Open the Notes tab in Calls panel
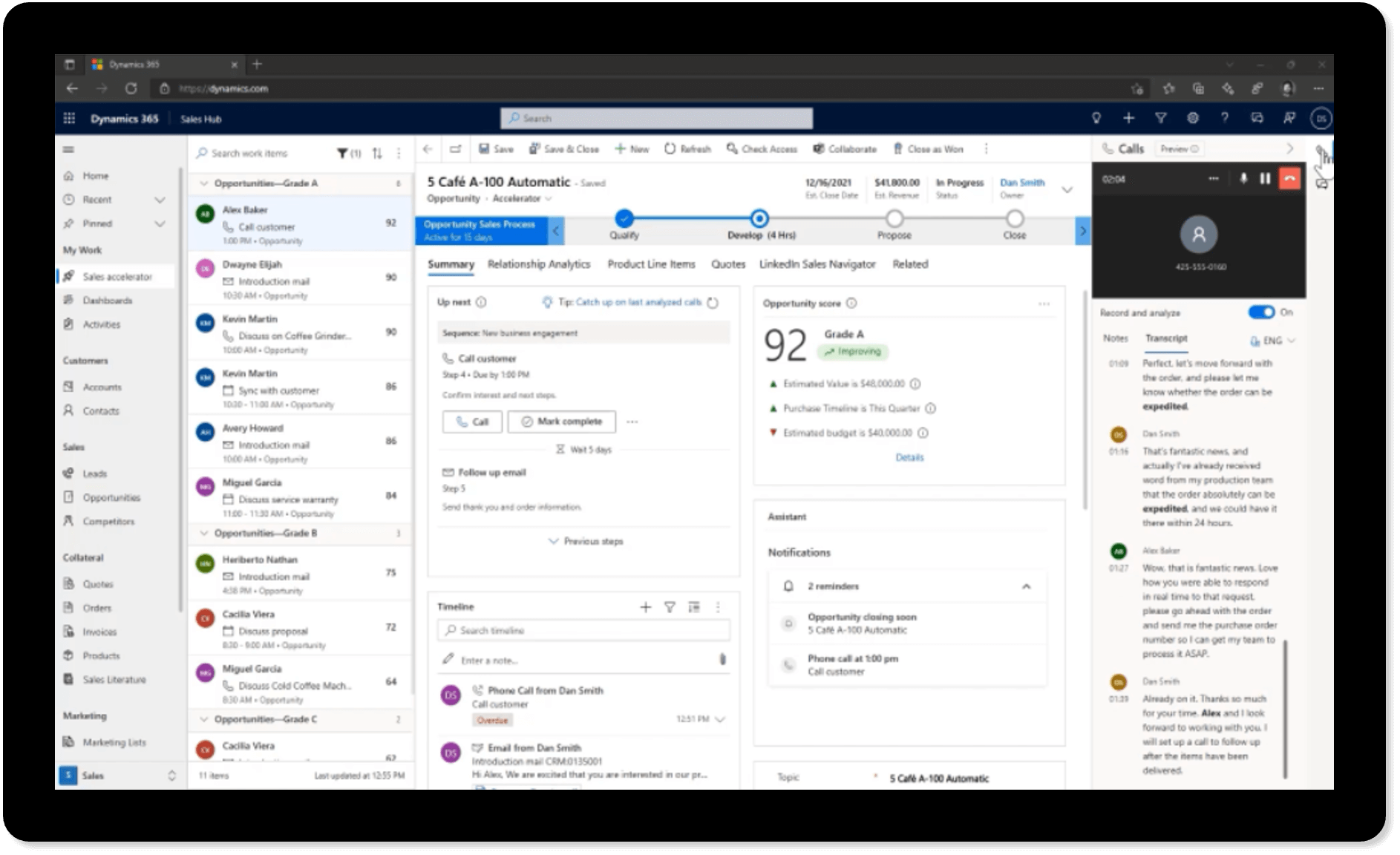The width and height of the screenshot is (1400, 855). tap(1115, 338)
